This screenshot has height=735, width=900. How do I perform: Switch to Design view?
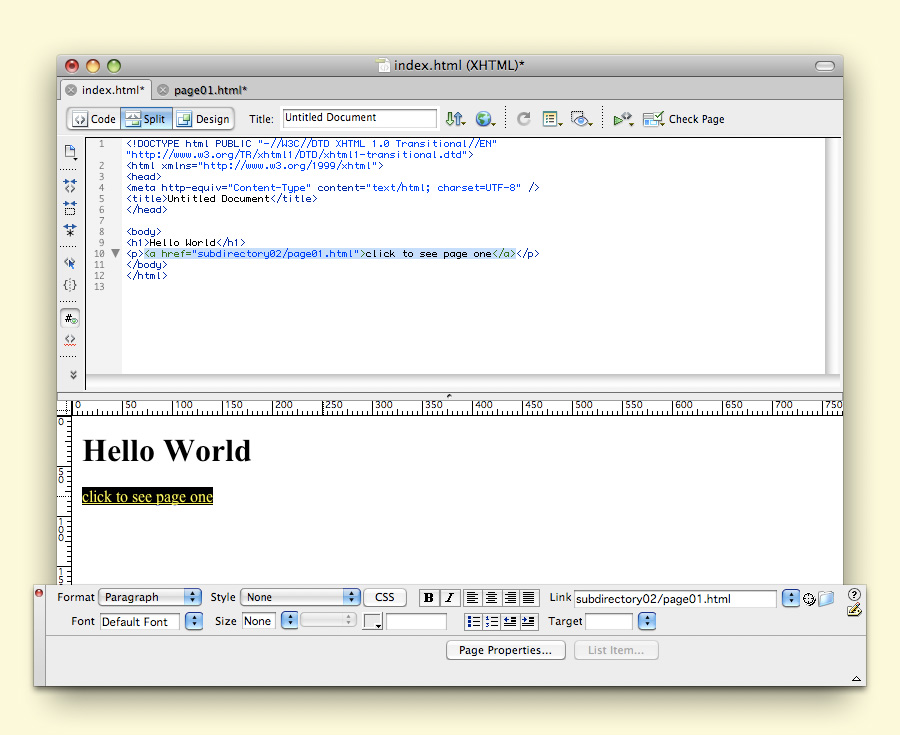(x=203, y=119)
